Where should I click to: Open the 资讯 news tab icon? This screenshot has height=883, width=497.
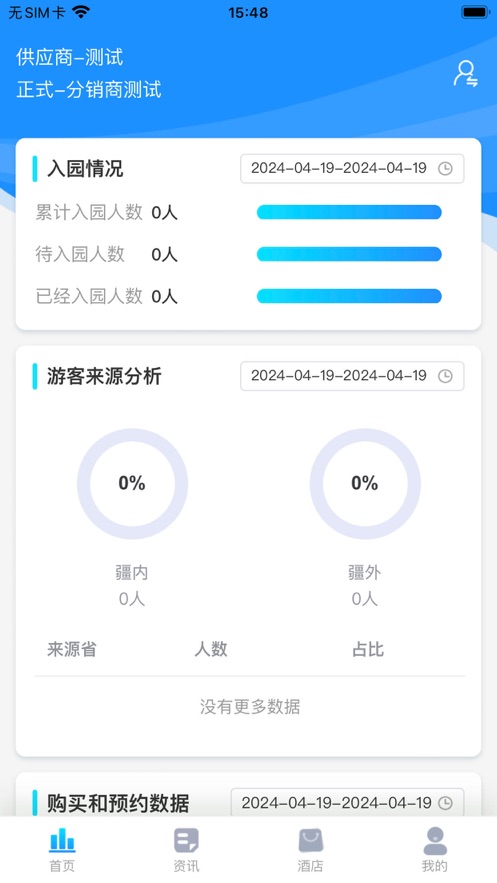point(186,840)
